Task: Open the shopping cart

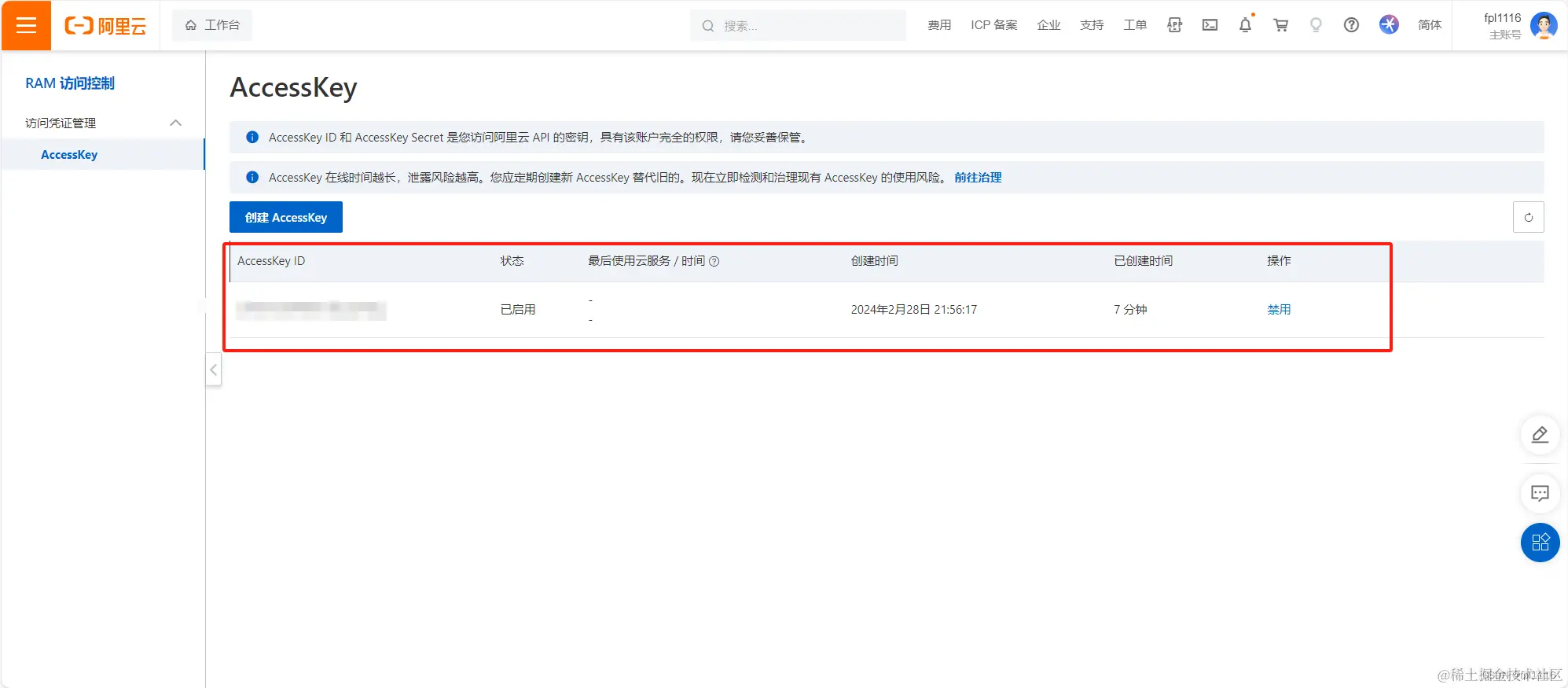Action: 1280,25
